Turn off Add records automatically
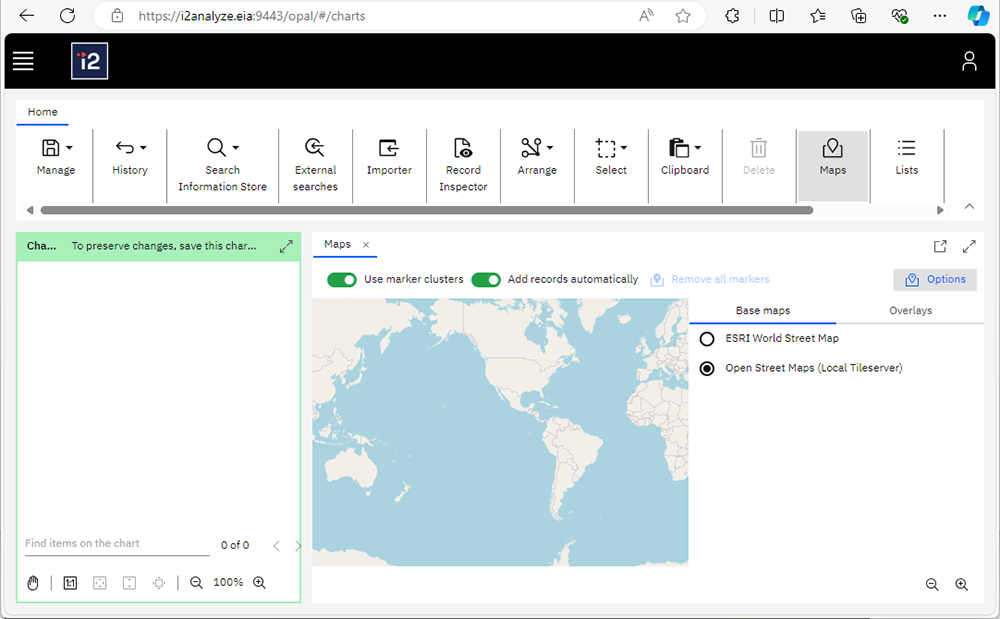The image size is (1000, 619). click(486, 280)
